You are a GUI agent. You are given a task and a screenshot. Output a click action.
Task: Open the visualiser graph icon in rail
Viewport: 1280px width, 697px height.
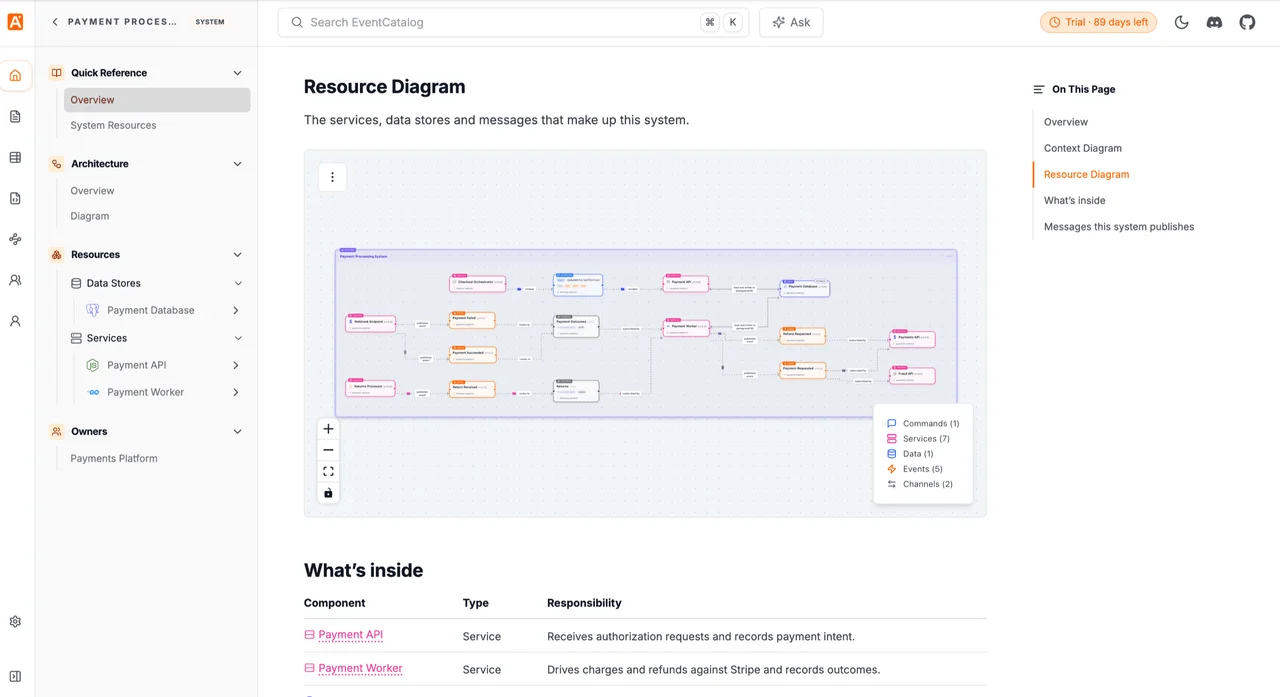[15, 240]
